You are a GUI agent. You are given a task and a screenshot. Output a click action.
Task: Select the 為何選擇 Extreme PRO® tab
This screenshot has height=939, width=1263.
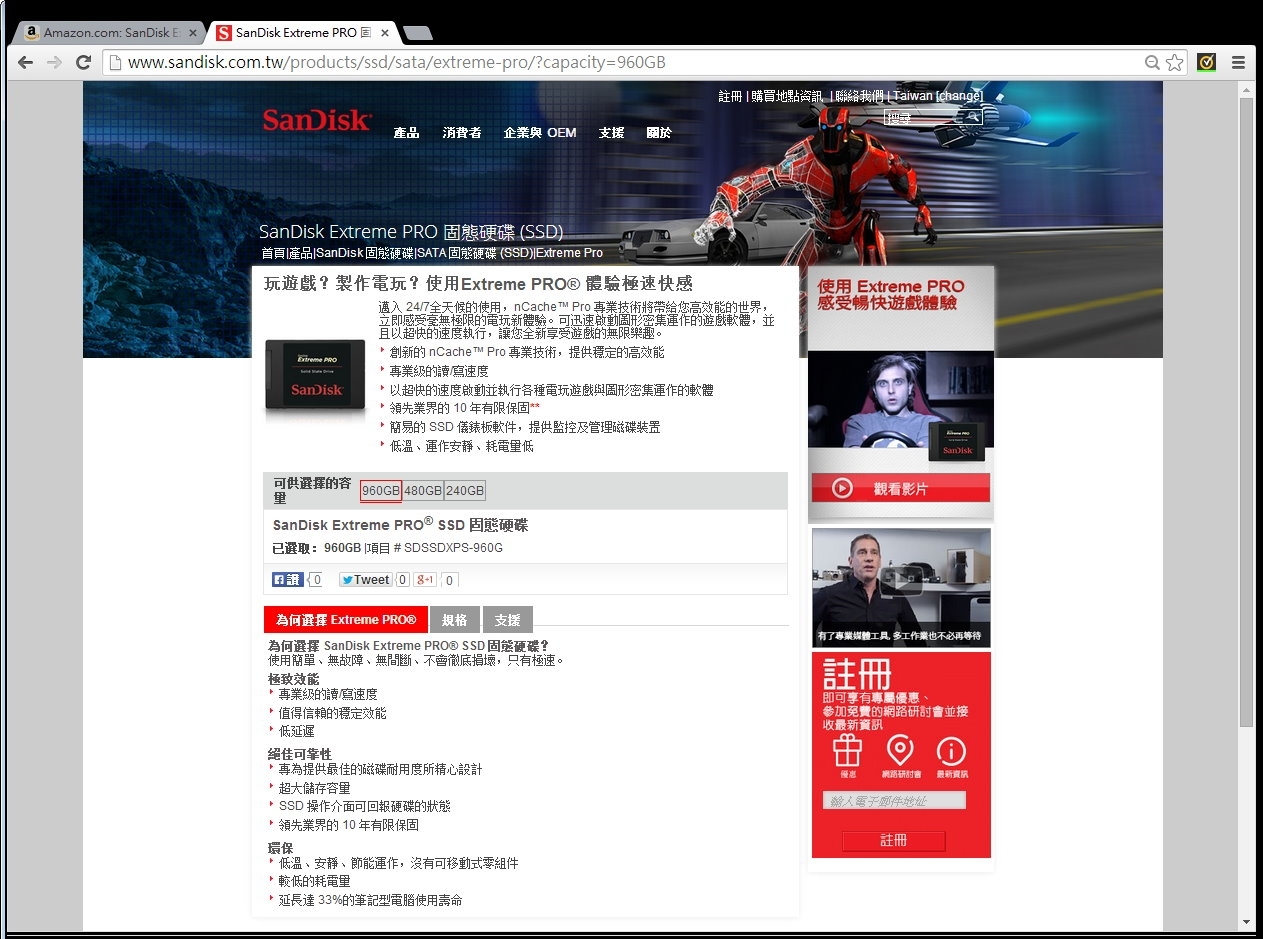click(x=346, y=619)
